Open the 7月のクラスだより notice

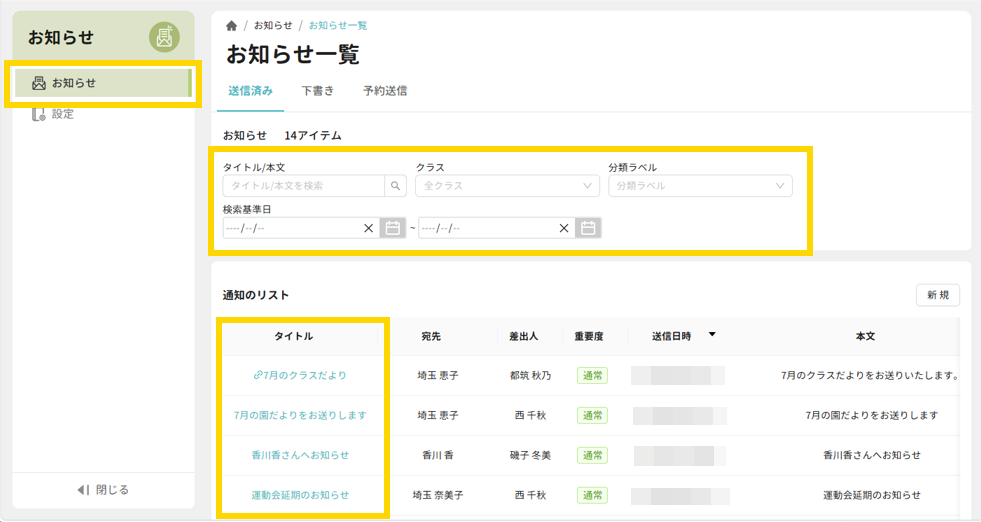click(300, 376)
